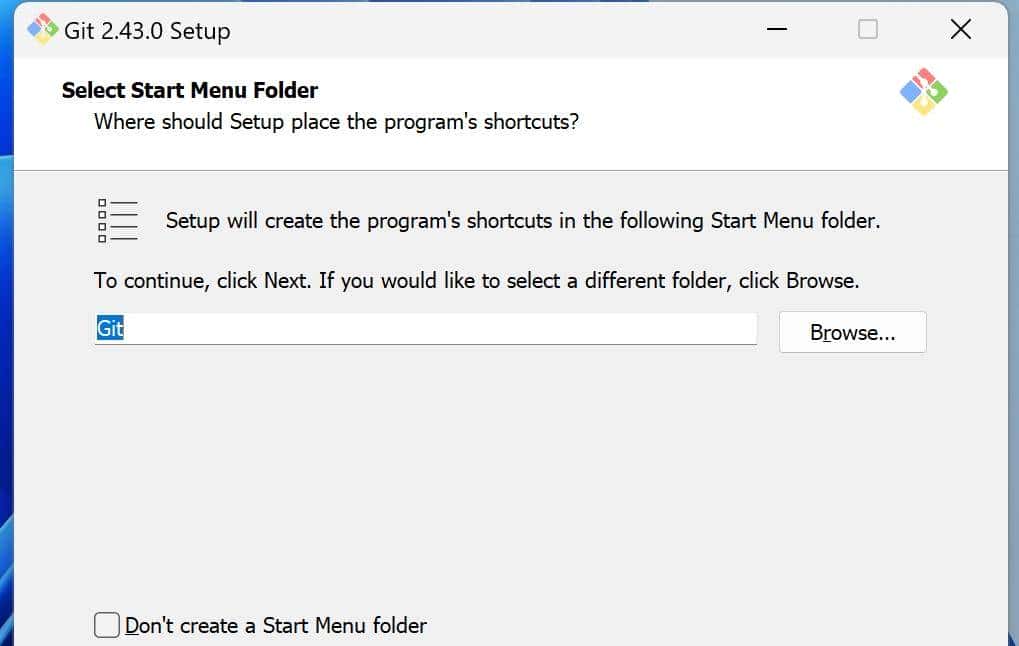Screen dimensions: 1019x646
Task: Click blank grey area below folder field
Action: [500, 470]
